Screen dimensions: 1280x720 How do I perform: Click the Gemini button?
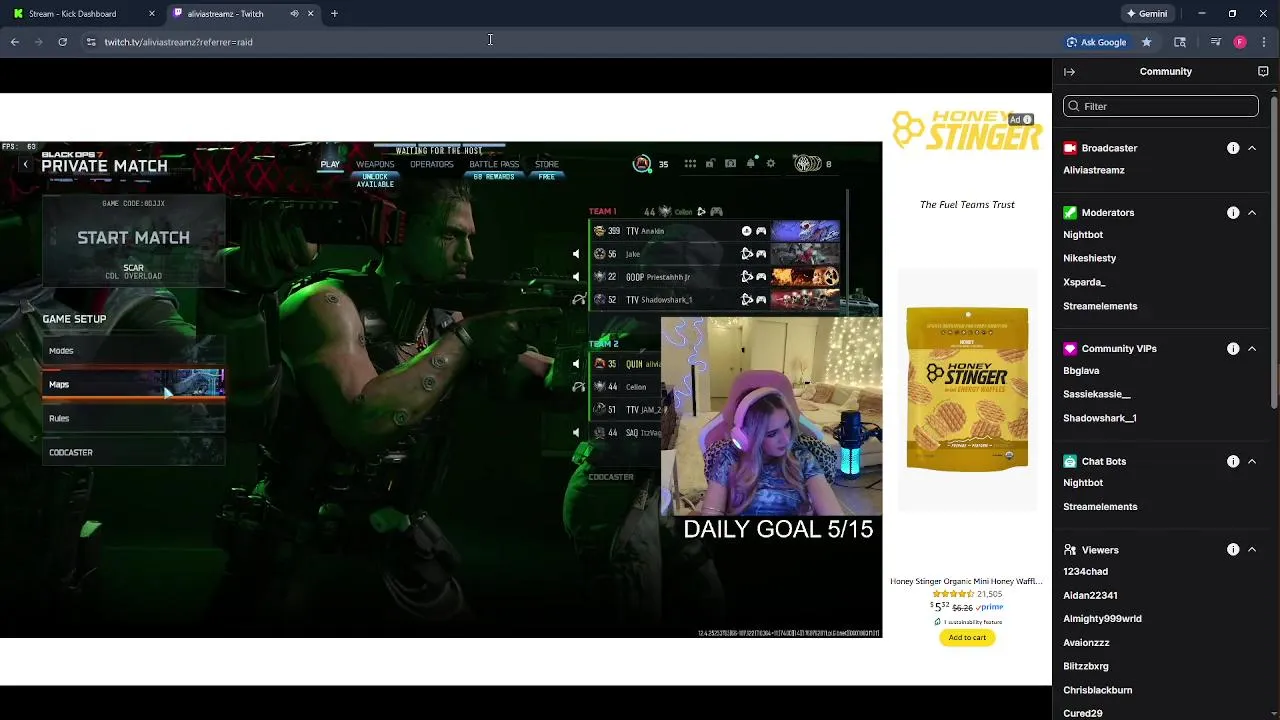click(x=1147, y=14)
